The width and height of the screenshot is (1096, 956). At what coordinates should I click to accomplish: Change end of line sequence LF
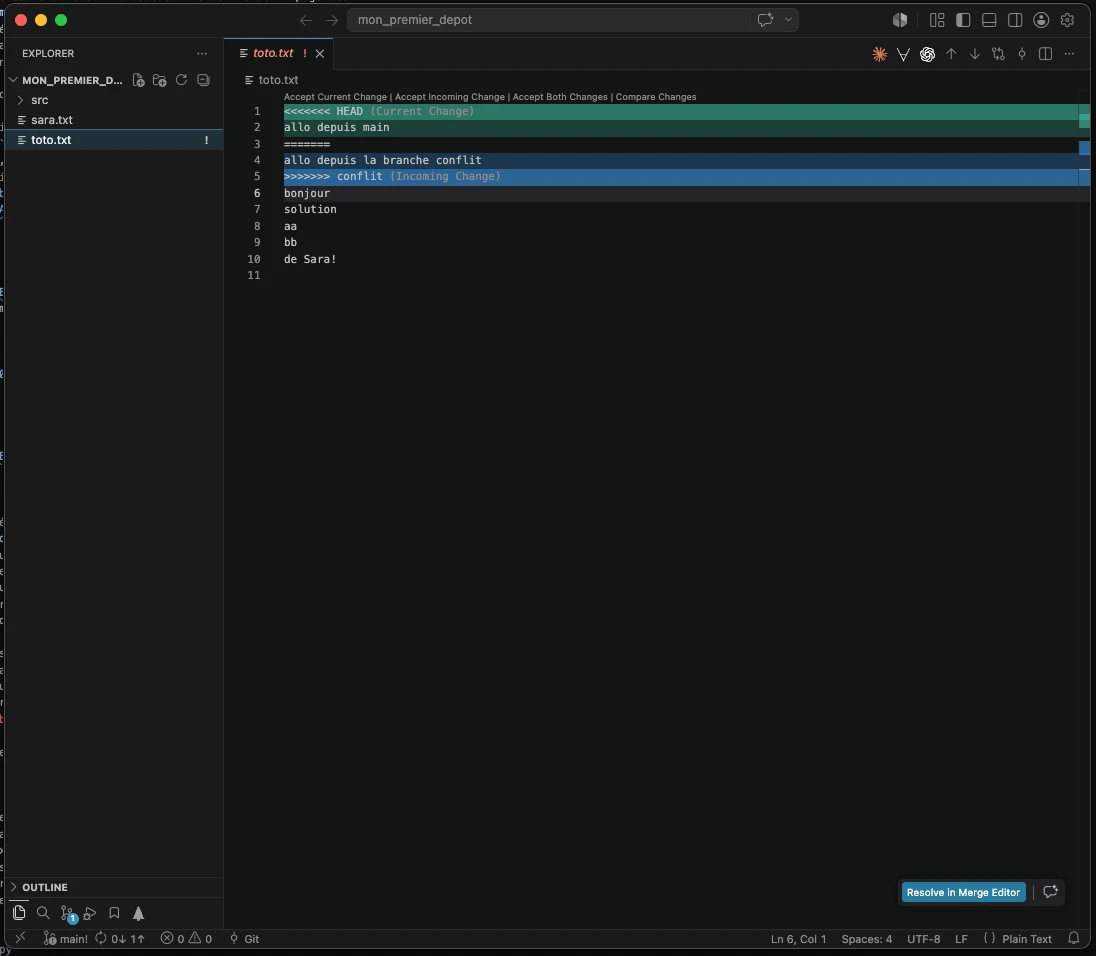[961, 939]
